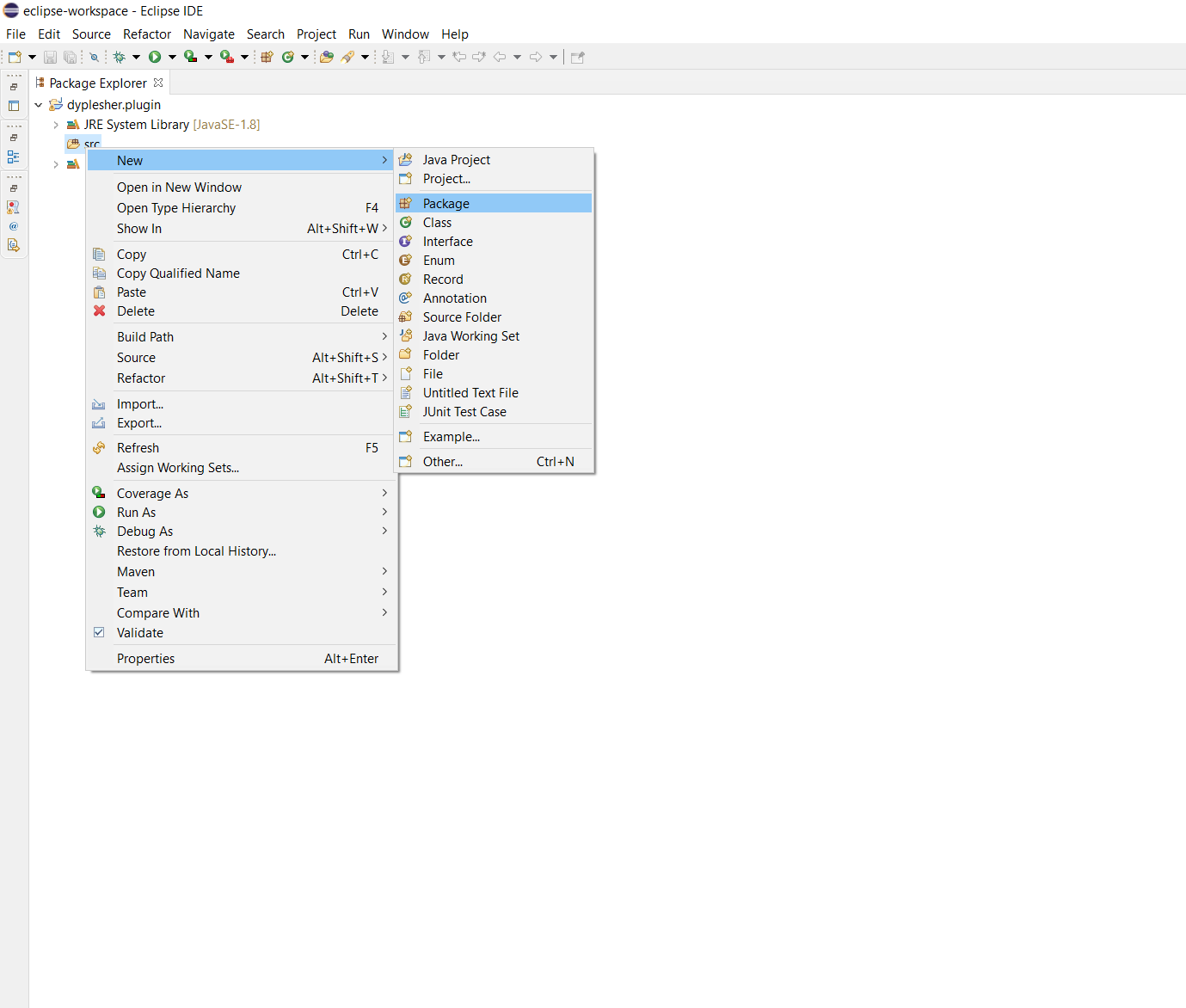Viewport: 1186px width, 1008px height.
Task: Choose Annotation from the New submenu
Action: 494,298
